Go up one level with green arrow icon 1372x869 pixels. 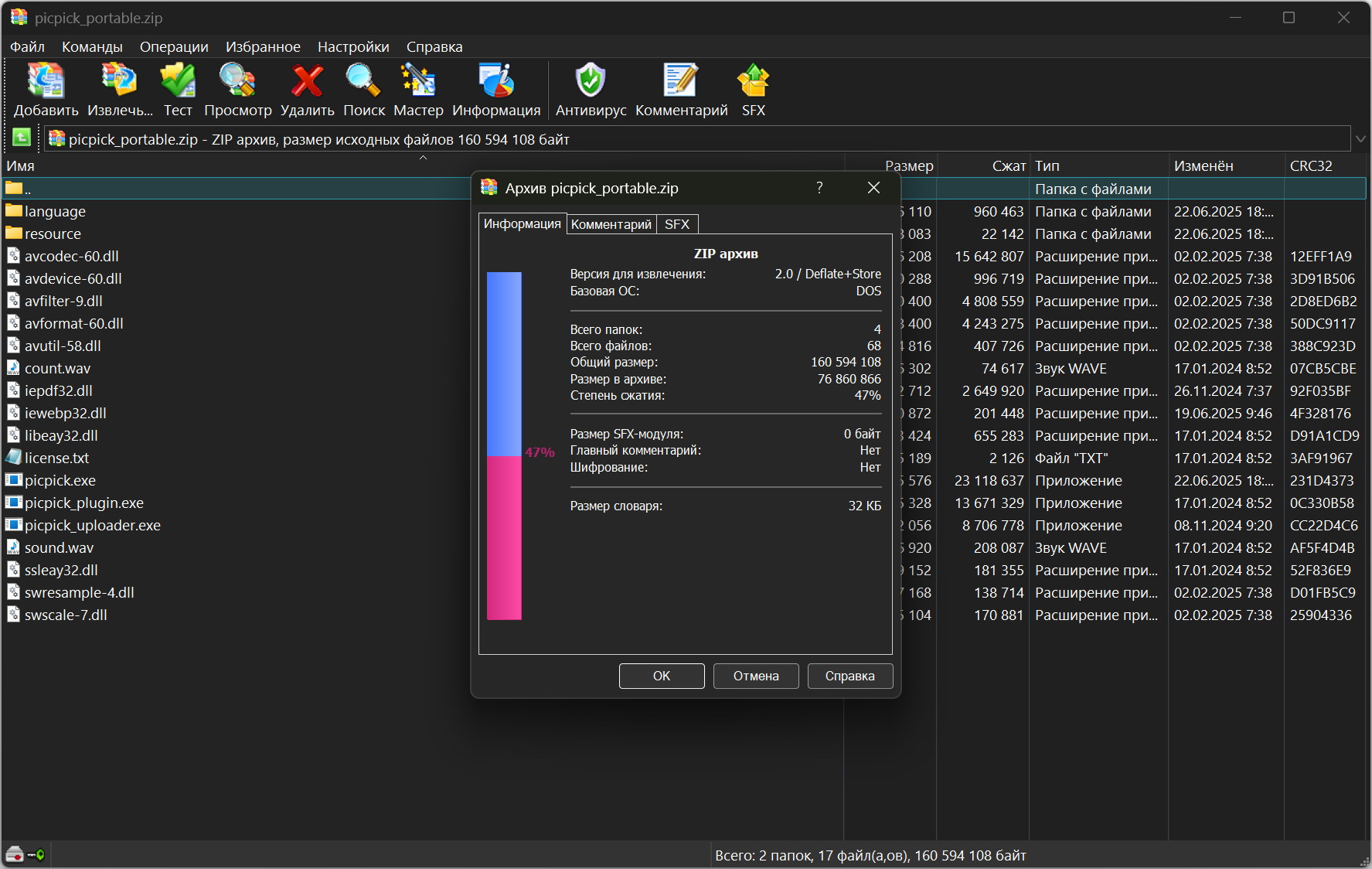pos(22,138)
